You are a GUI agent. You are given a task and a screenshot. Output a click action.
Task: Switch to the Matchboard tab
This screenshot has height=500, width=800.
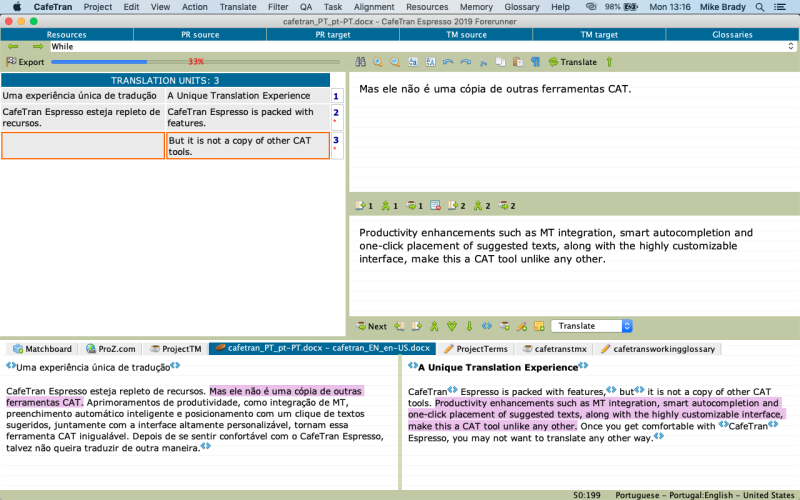[42, 349]
